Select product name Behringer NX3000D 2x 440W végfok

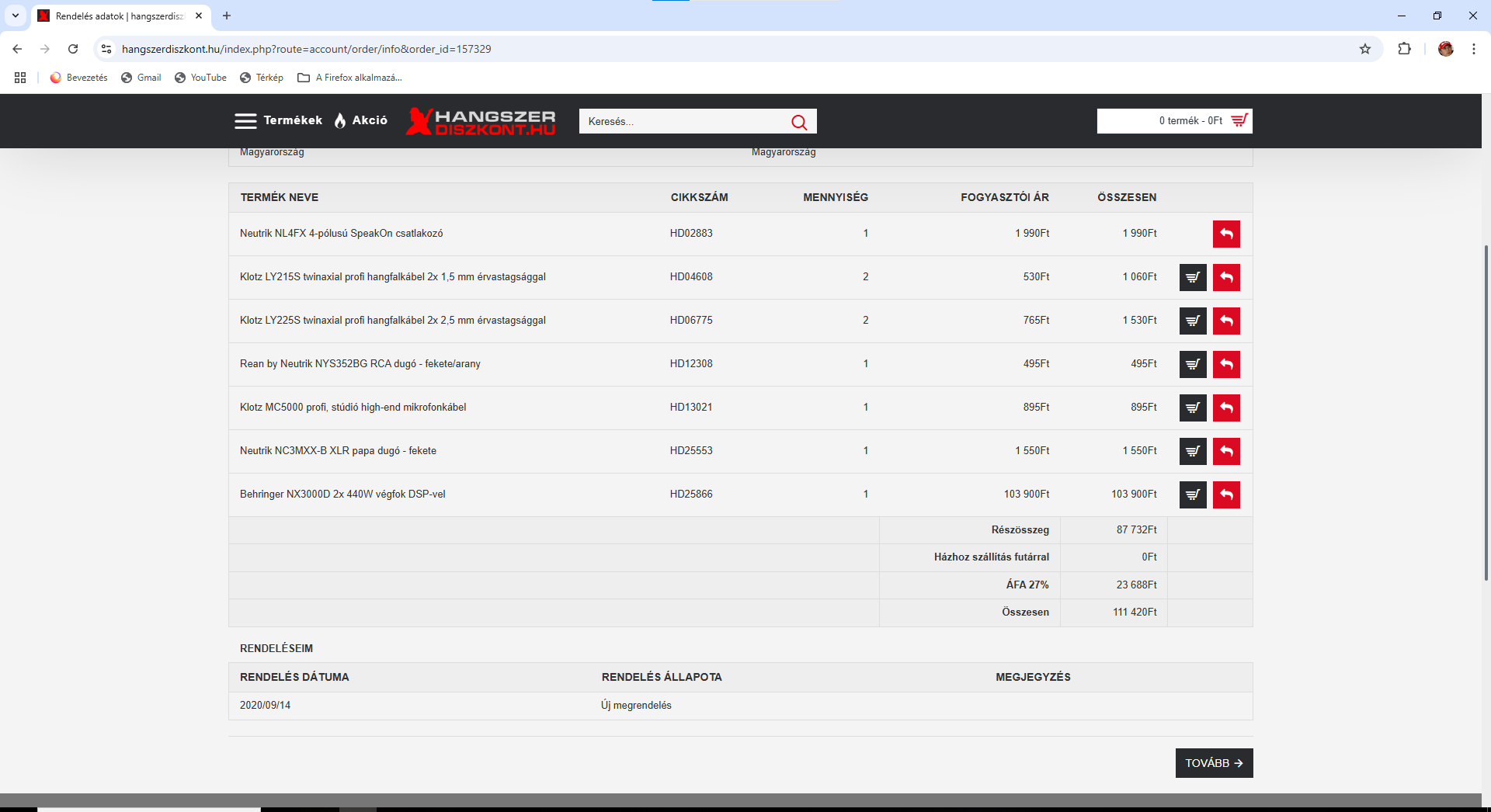pos(342,494)
